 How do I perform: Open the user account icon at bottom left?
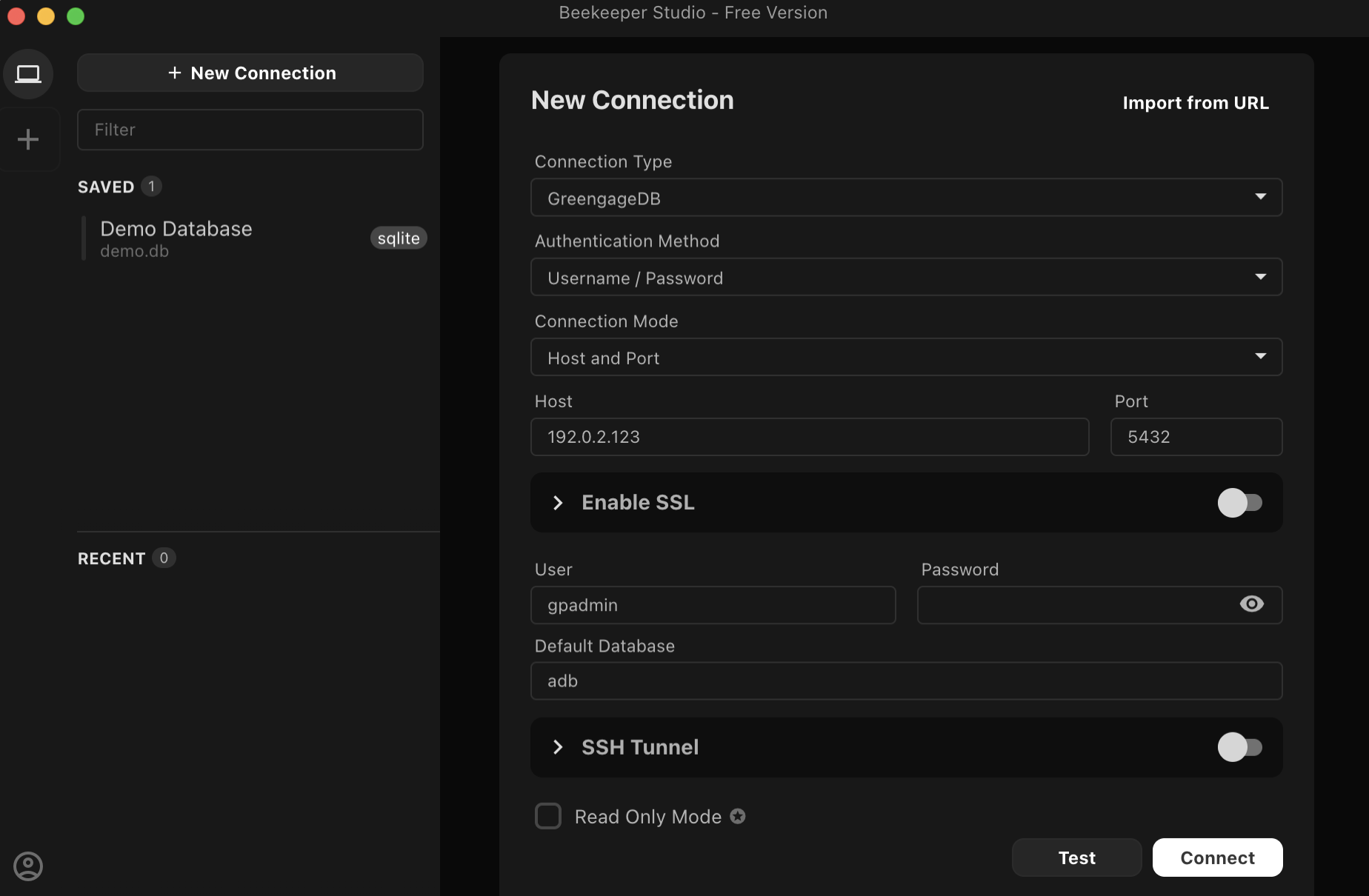point(28,866)
